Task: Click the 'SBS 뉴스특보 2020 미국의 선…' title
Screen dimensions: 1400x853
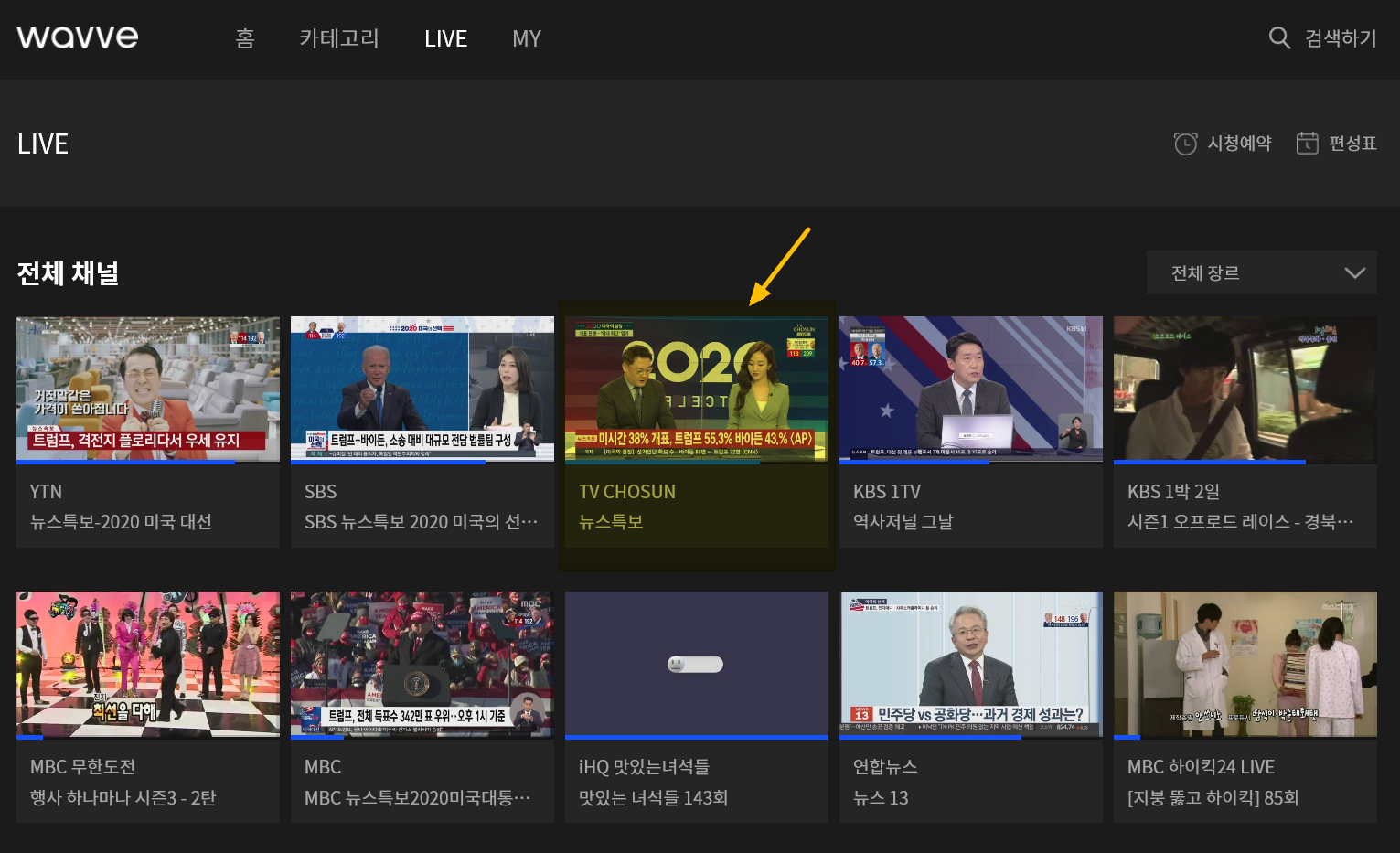Action: [x=421, y=522]
